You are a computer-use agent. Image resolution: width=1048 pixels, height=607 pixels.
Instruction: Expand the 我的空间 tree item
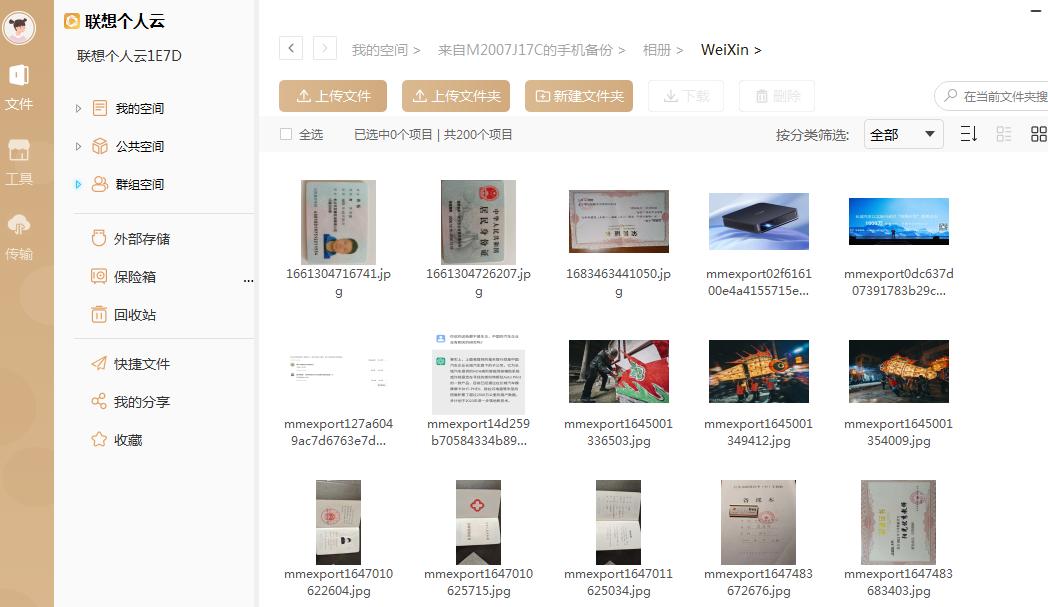(x=78, y=108)
